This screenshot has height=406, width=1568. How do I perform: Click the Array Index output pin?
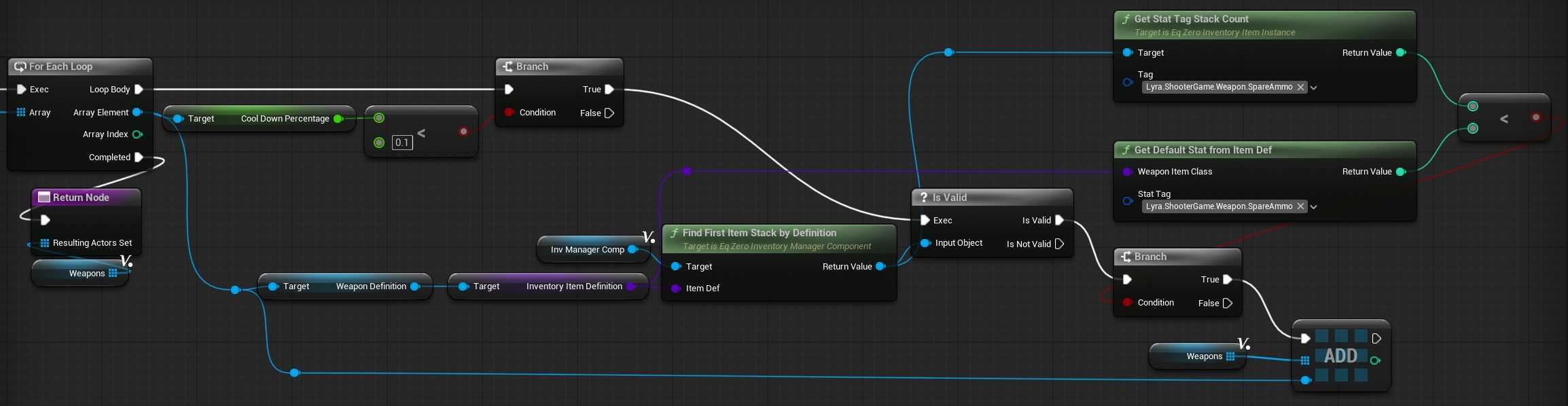(137, 134)
